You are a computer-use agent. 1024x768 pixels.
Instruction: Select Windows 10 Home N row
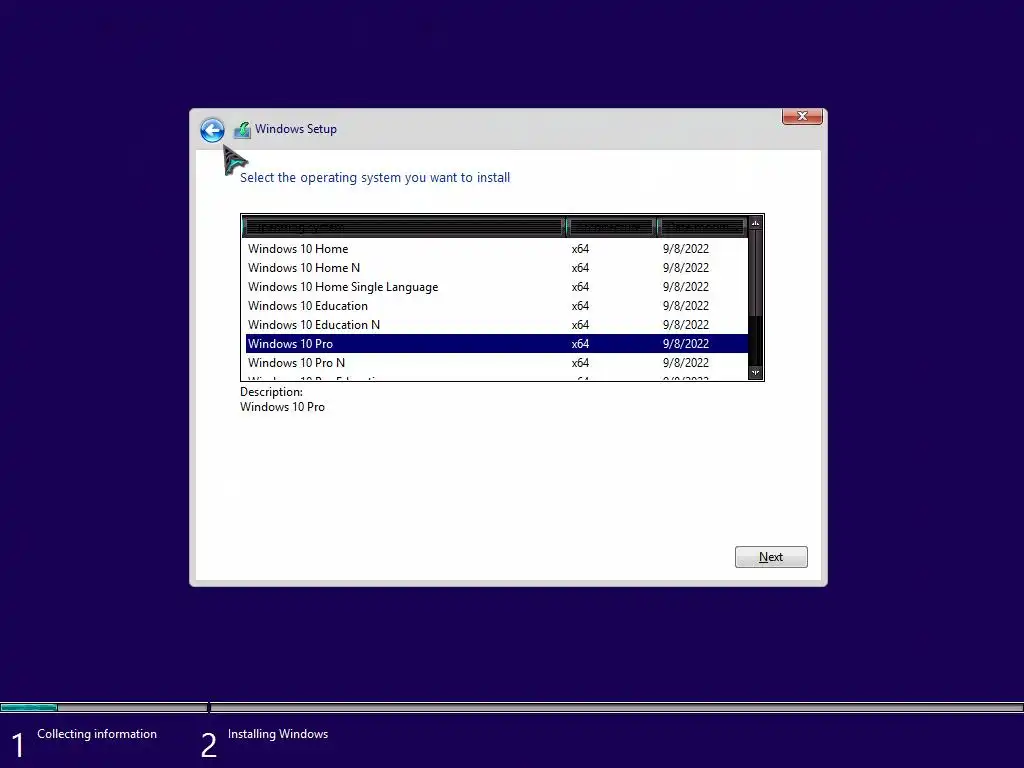496,268
